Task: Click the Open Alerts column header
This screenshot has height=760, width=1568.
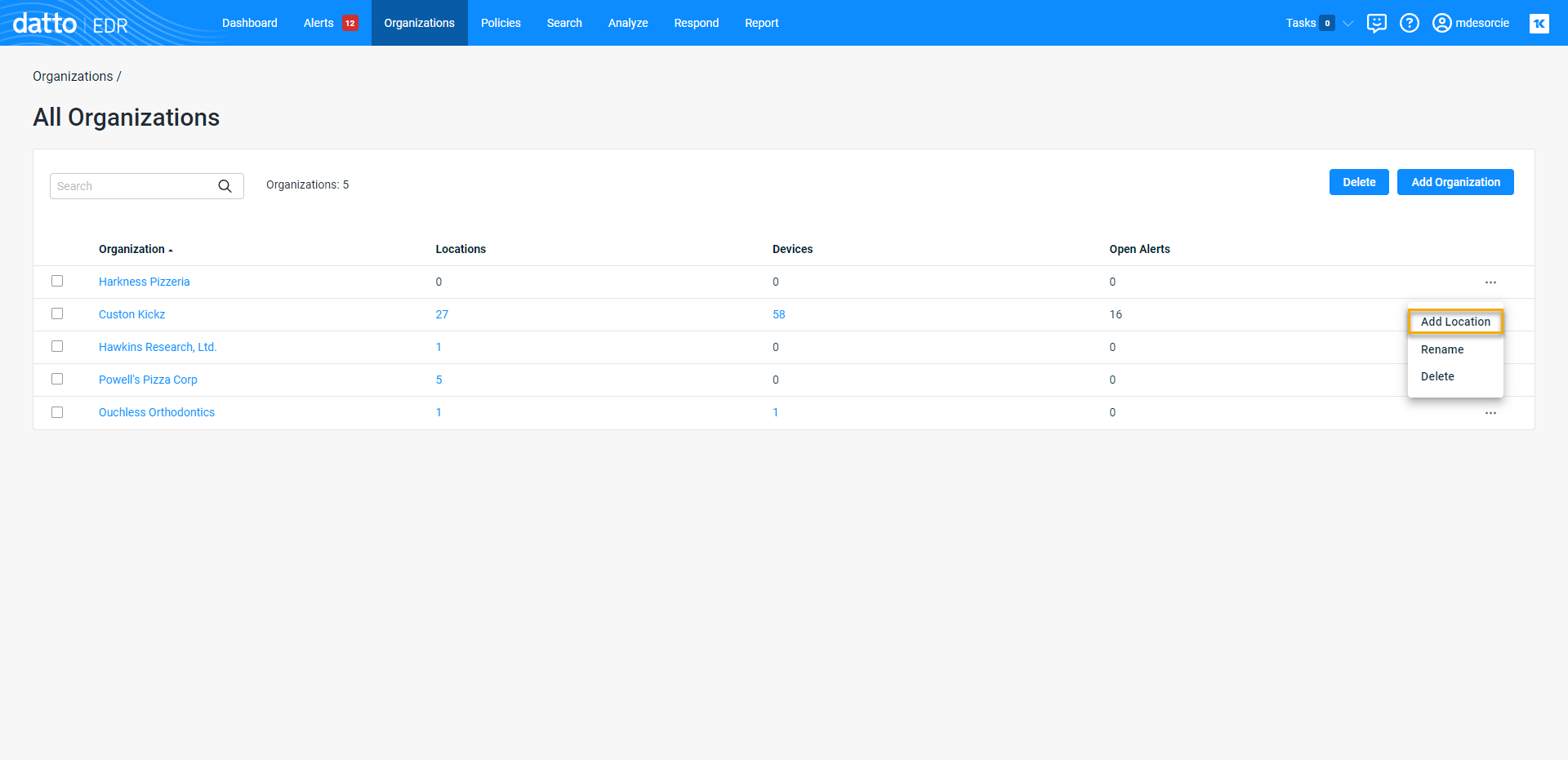Action: [x=1139, y=249]
